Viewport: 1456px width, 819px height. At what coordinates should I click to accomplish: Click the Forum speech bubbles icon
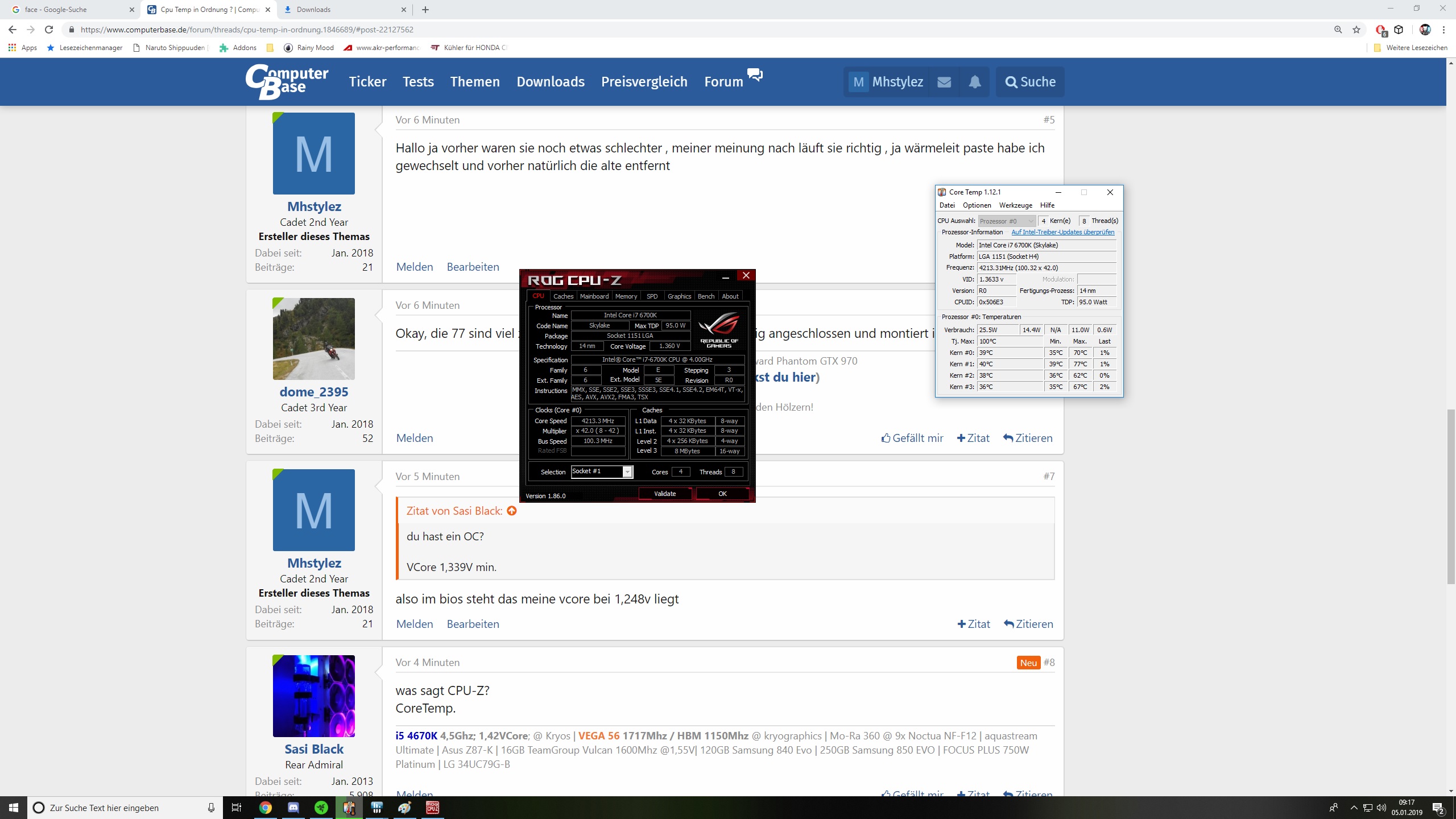click(x=755, y=75)
